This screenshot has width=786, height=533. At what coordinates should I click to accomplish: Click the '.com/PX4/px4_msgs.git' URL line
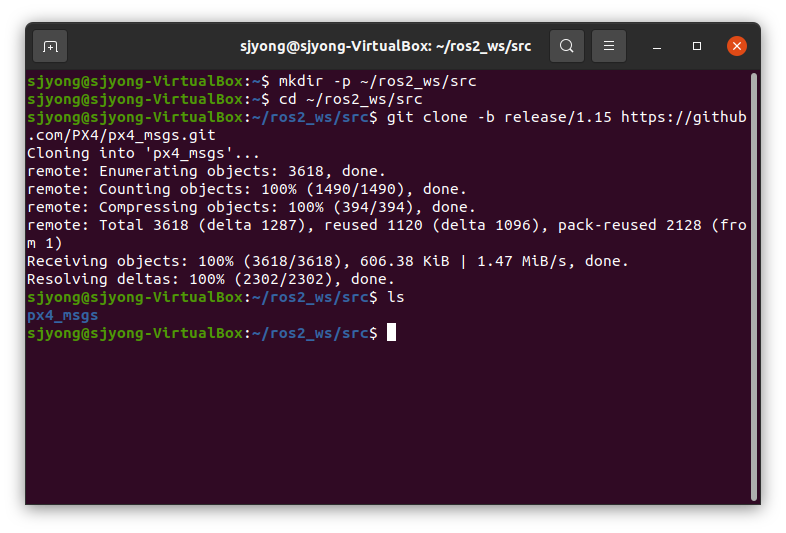[121, 135]
